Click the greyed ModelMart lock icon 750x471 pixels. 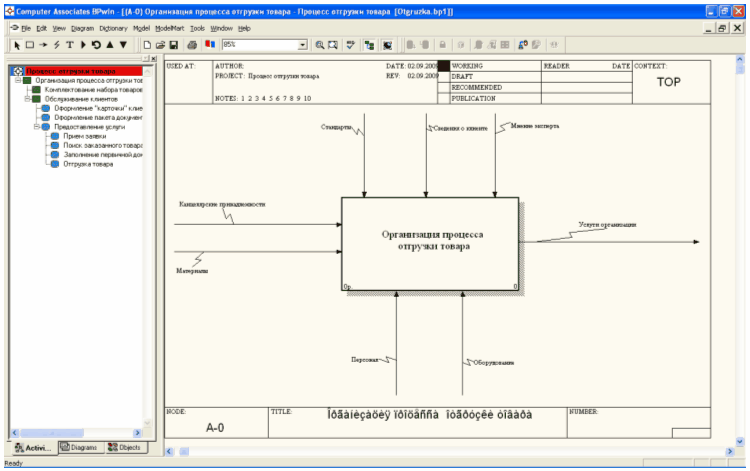click(442, 45)
